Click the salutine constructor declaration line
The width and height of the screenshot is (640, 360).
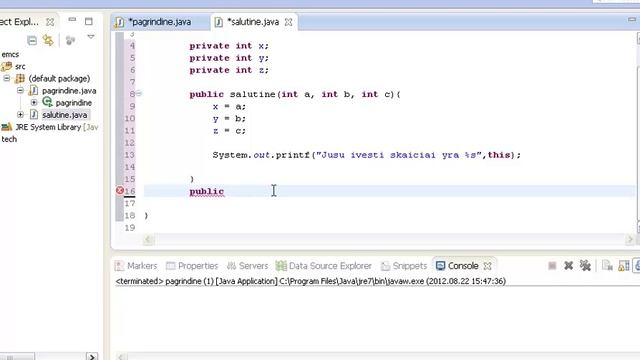295,94
